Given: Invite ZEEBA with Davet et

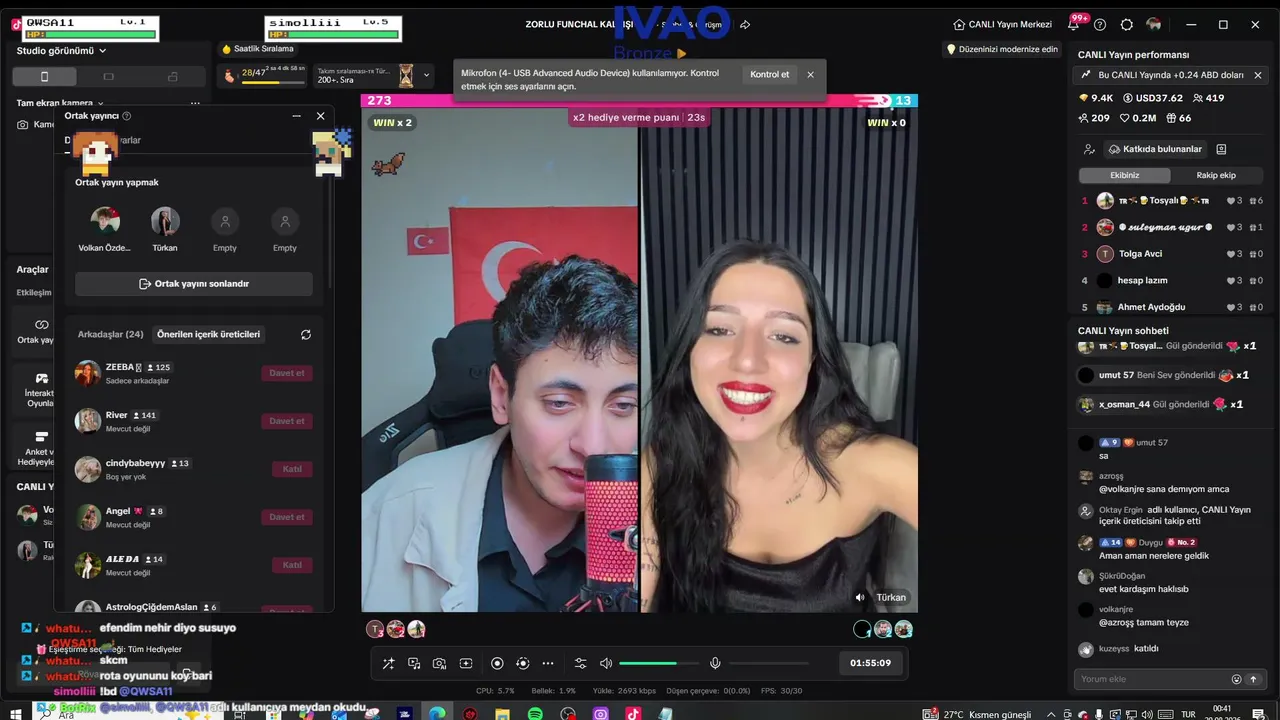Looking at the screenshot, I should [287, 373].
